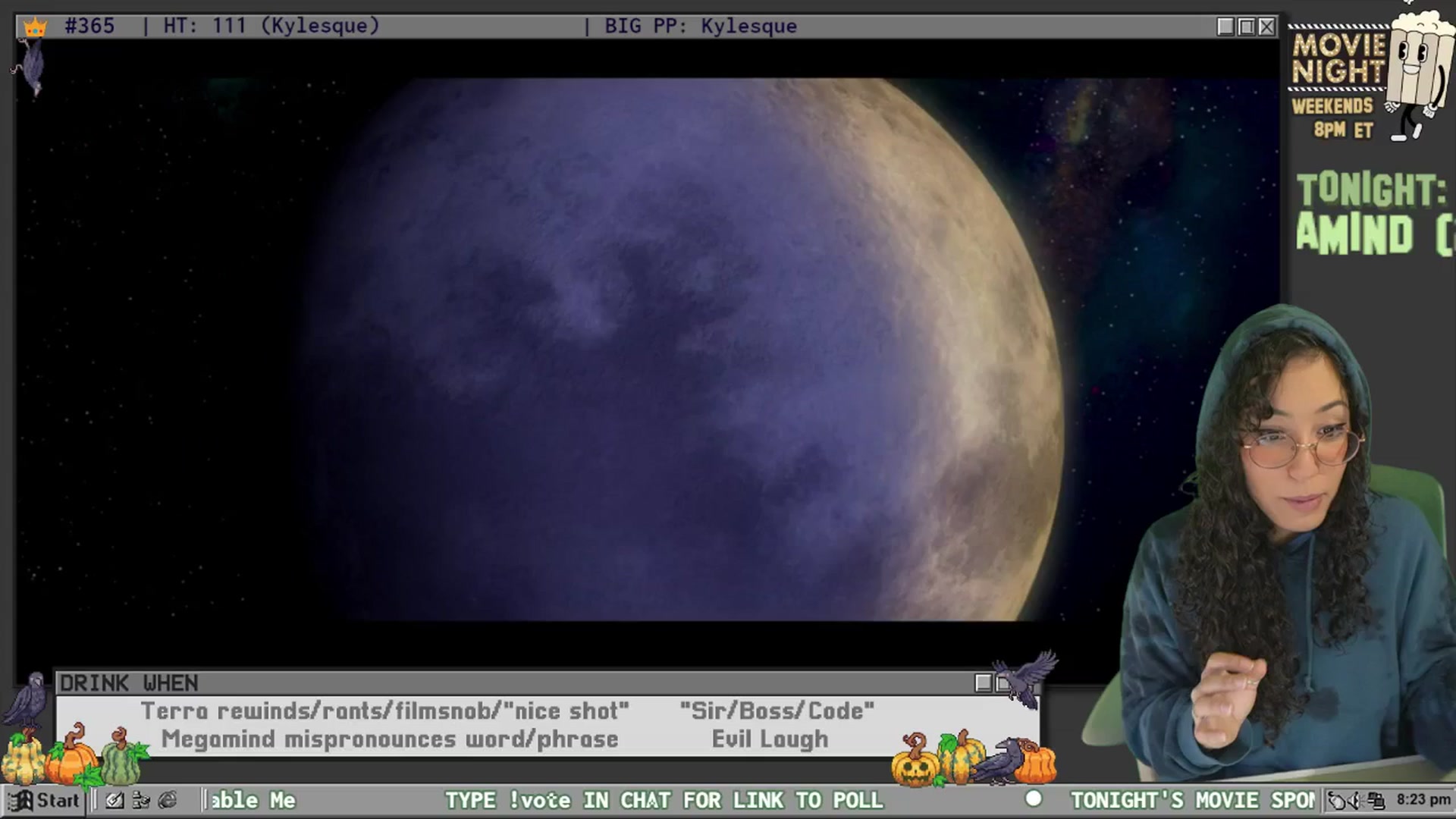Open the volume speaker tray icon
Screen dimensions: 1456x819
pos(1355,801)
